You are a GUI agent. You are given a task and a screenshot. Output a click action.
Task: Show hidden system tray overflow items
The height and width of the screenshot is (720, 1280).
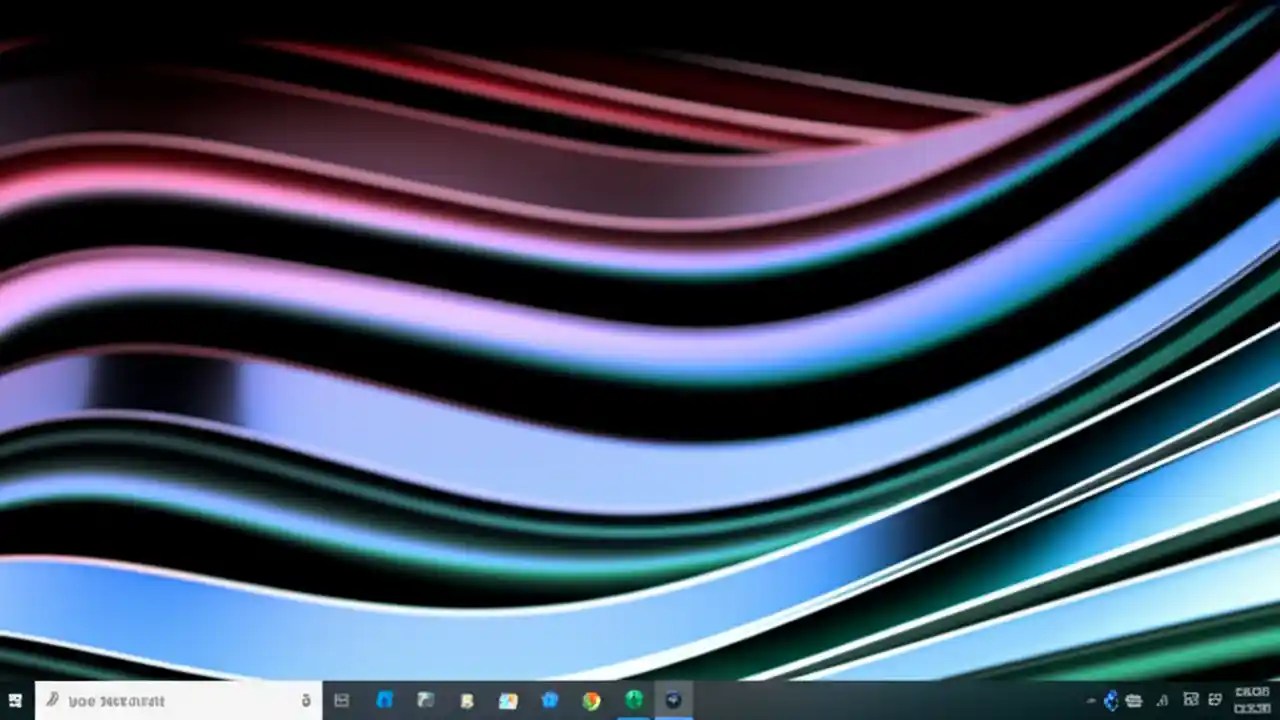(1092, 701)
